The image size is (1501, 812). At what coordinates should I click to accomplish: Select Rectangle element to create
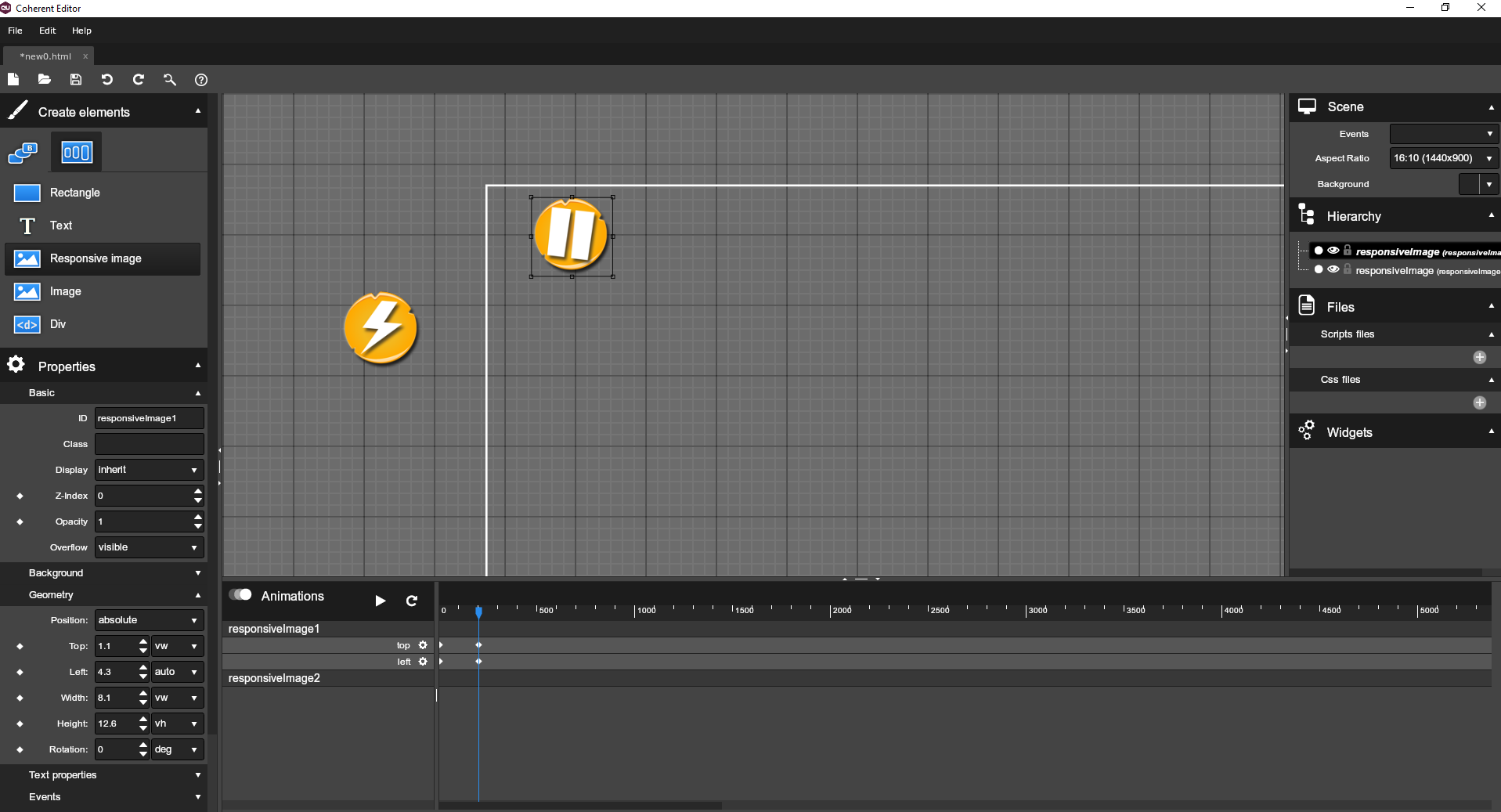(x=74, y=193)
